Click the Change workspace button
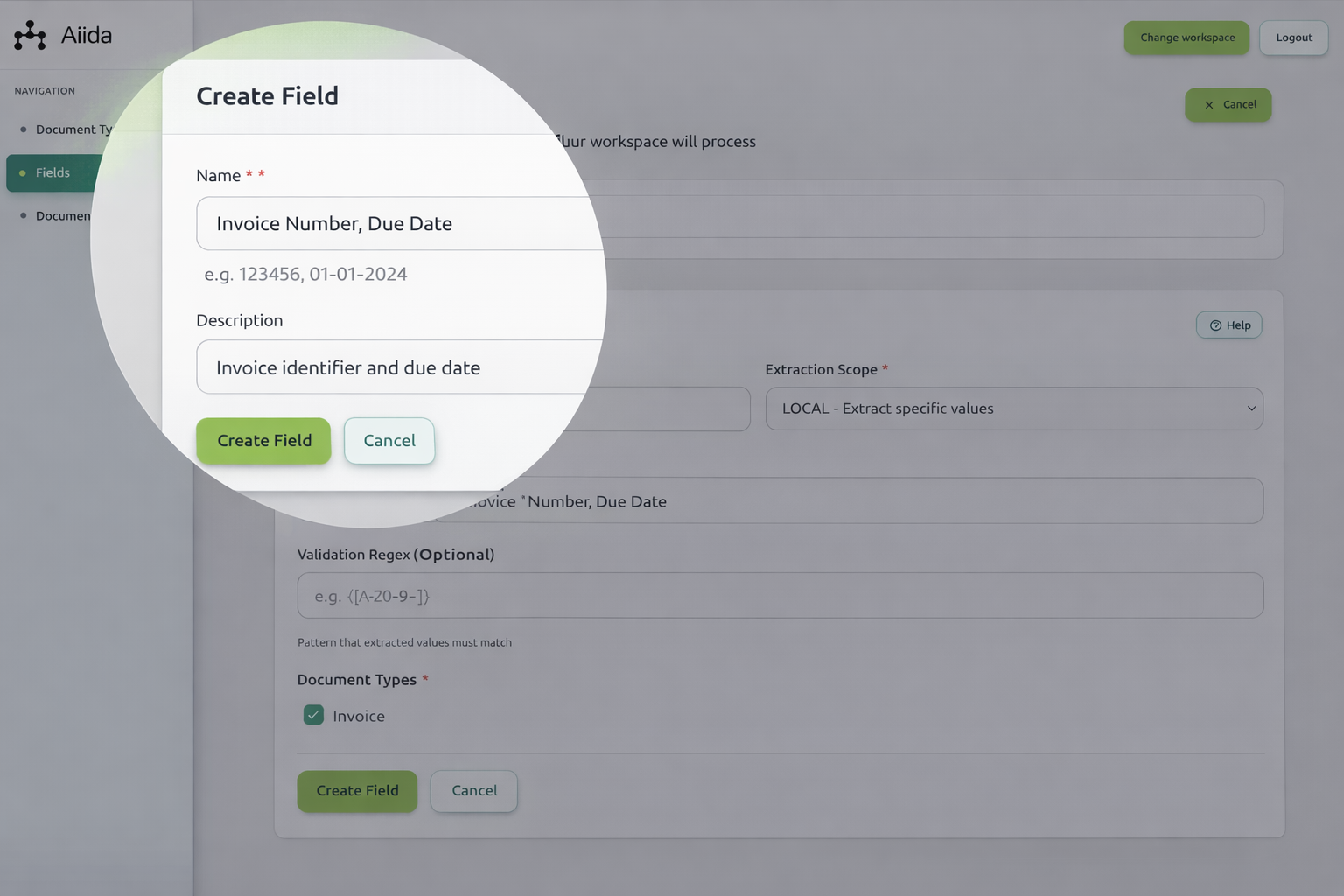 (x=1186, y=38)
